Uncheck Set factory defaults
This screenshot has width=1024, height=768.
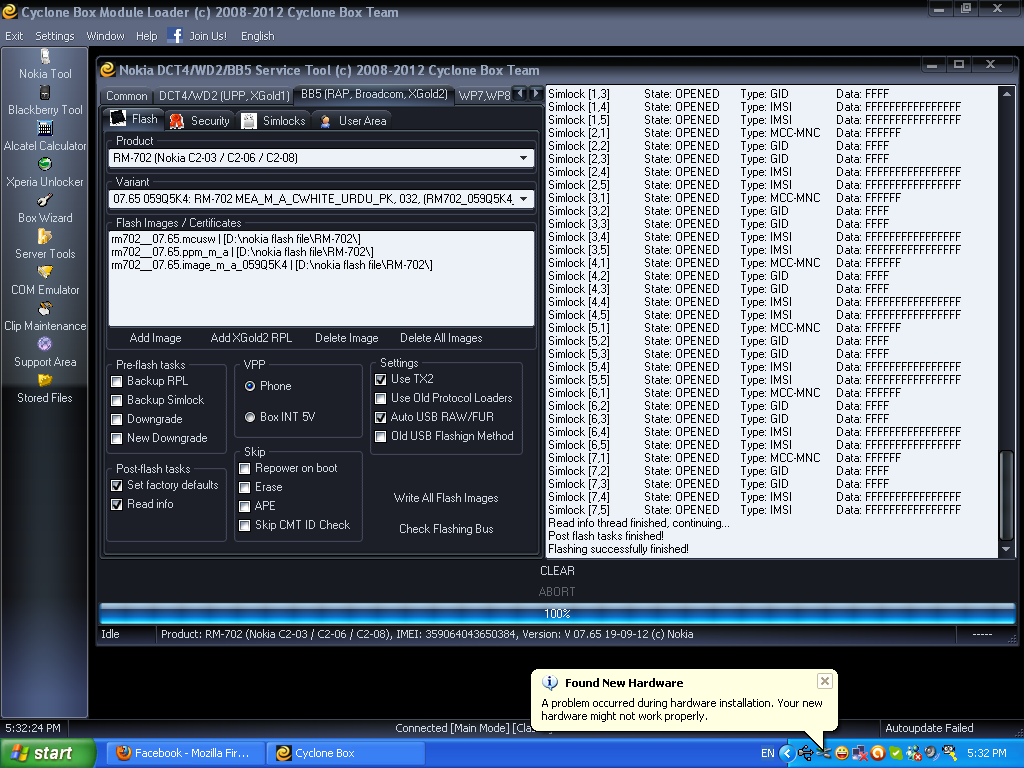coord(116,485)
